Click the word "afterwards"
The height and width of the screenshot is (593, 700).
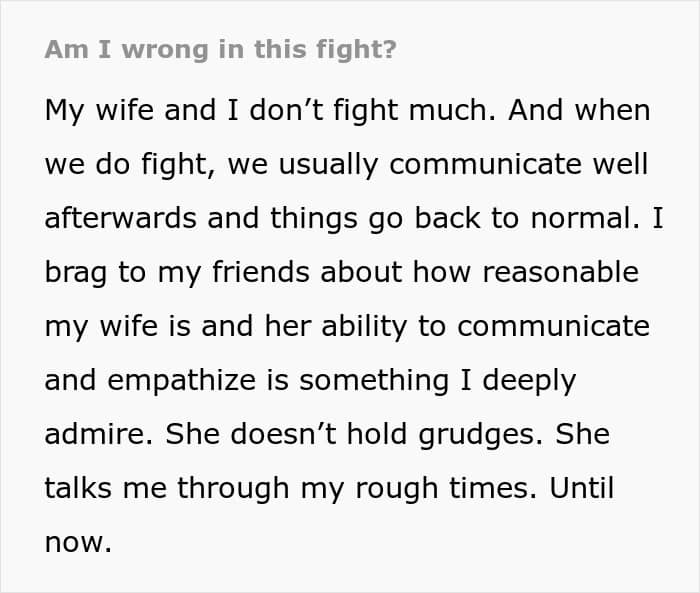pyautogui.click(x=118, y=218)
